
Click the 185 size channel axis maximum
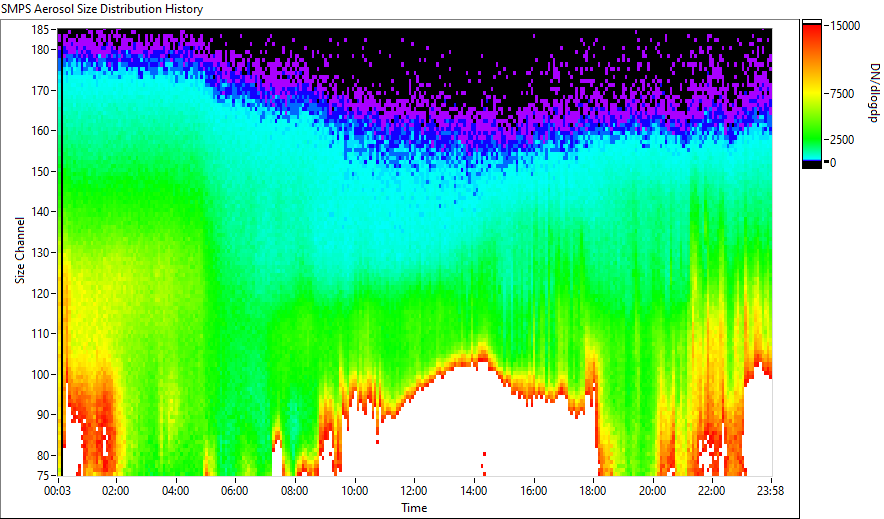tap(40, 30)
